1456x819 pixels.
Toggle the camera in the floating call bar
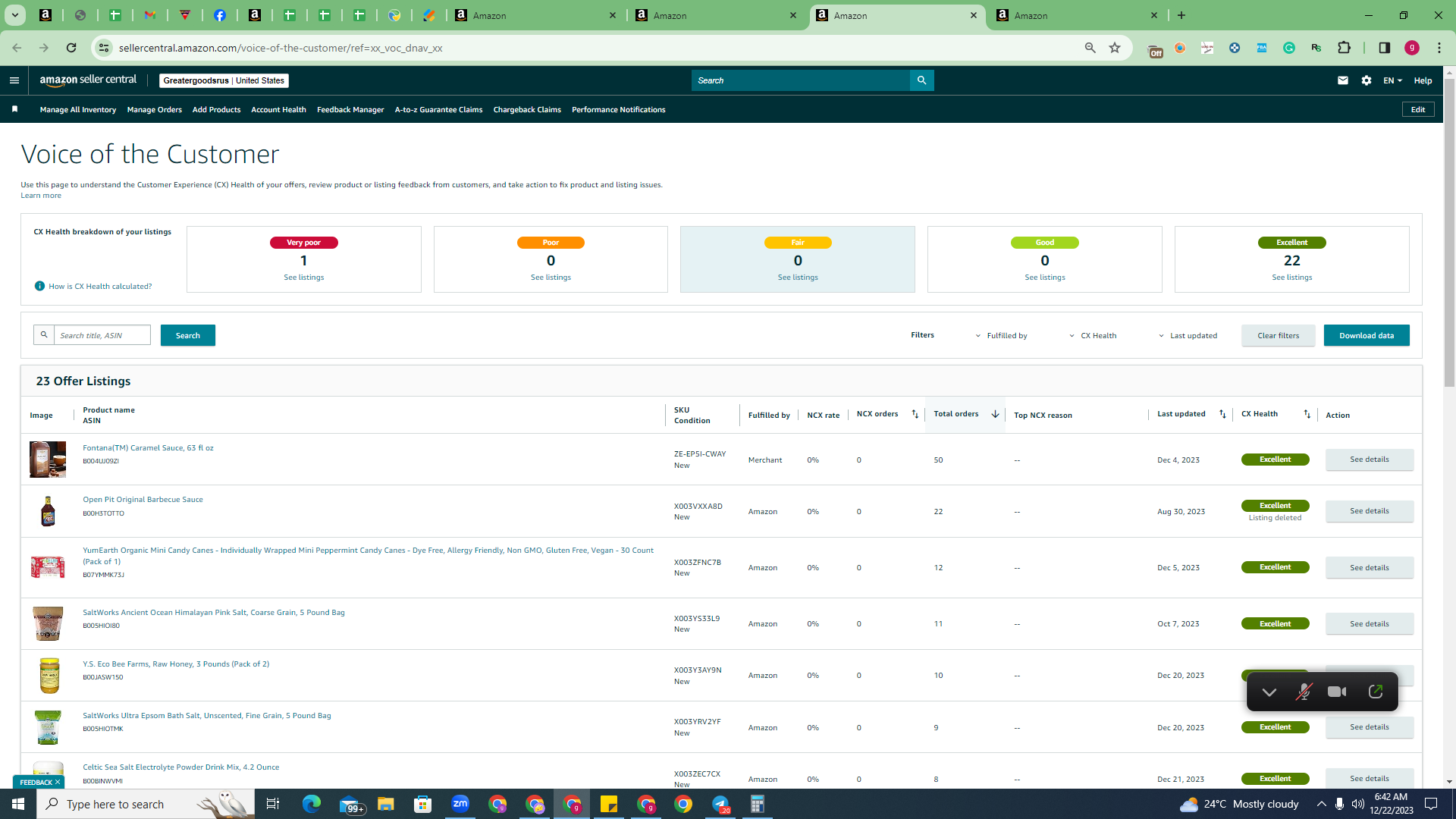pyautogui.click(x=1337, y=692)
